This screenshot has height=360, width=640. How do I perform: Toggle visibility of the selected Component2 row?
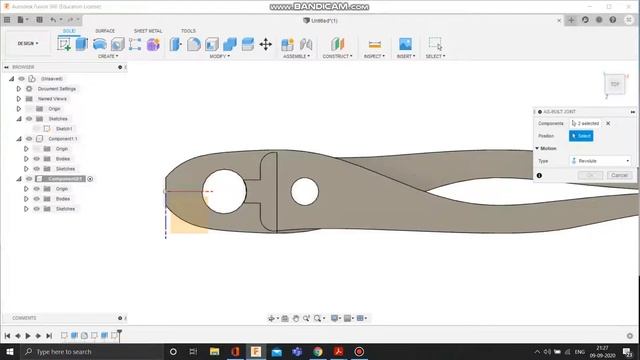coord(29,179)
